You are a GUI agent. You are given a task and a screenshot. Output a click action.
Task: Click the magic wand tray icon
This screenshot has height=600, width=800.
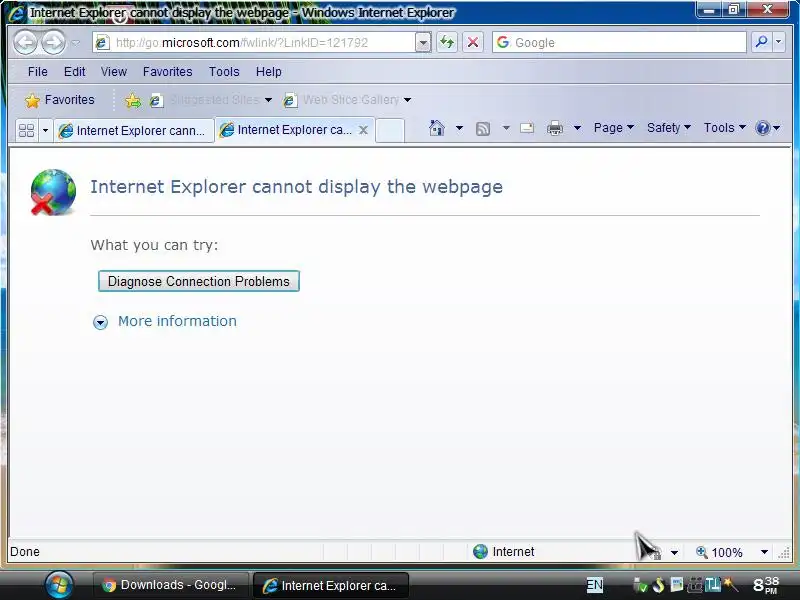(731, 584)
